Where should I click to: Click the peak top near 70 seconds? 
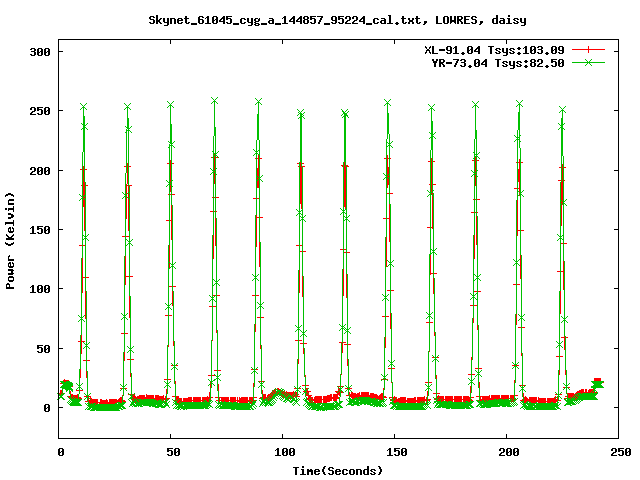(x=215, y=101)
